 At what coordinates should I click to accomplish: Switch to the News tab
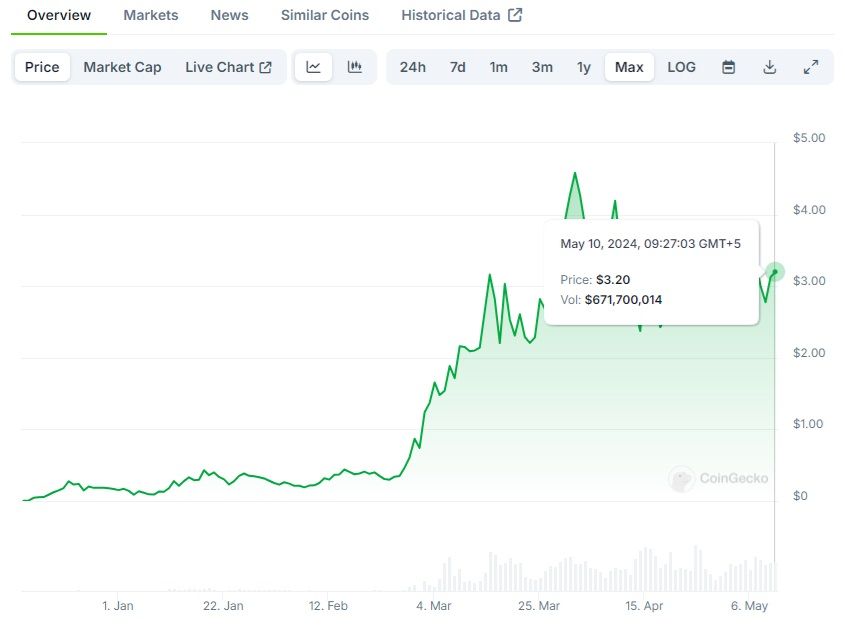click(x=229, y=15)
